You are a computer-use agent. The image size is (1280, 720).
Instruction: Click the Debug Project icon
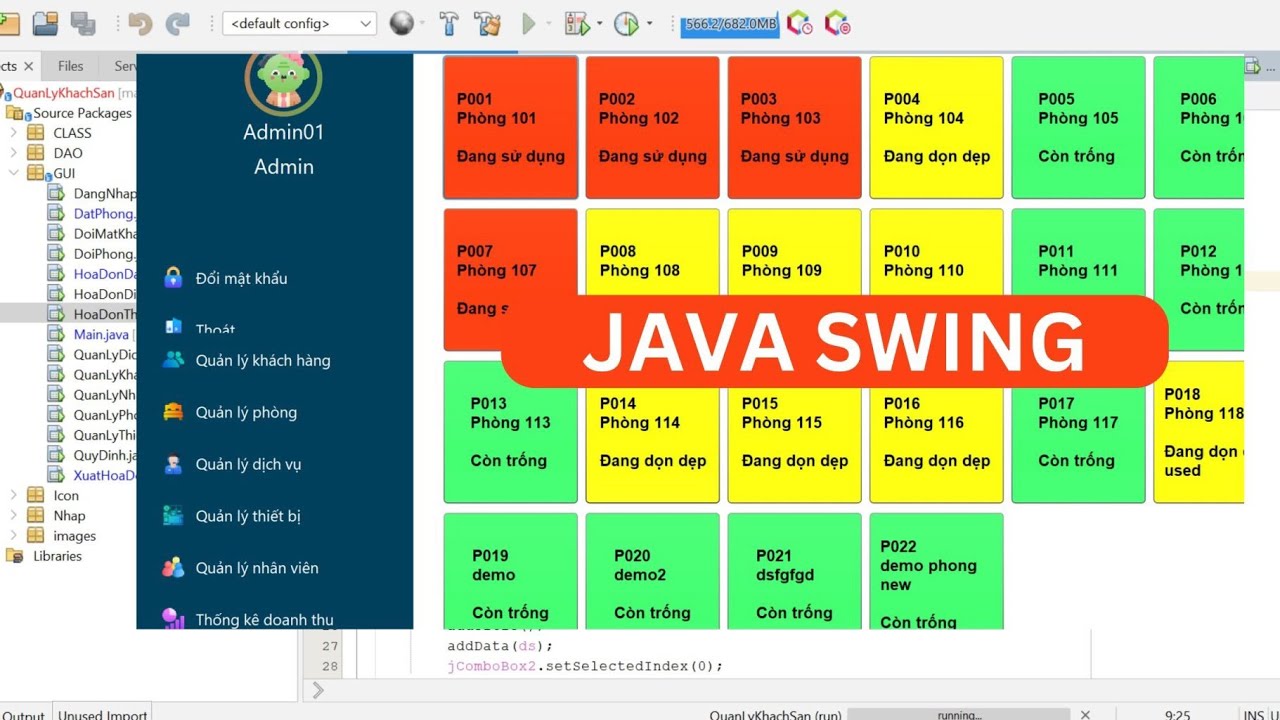coord(576,23)
